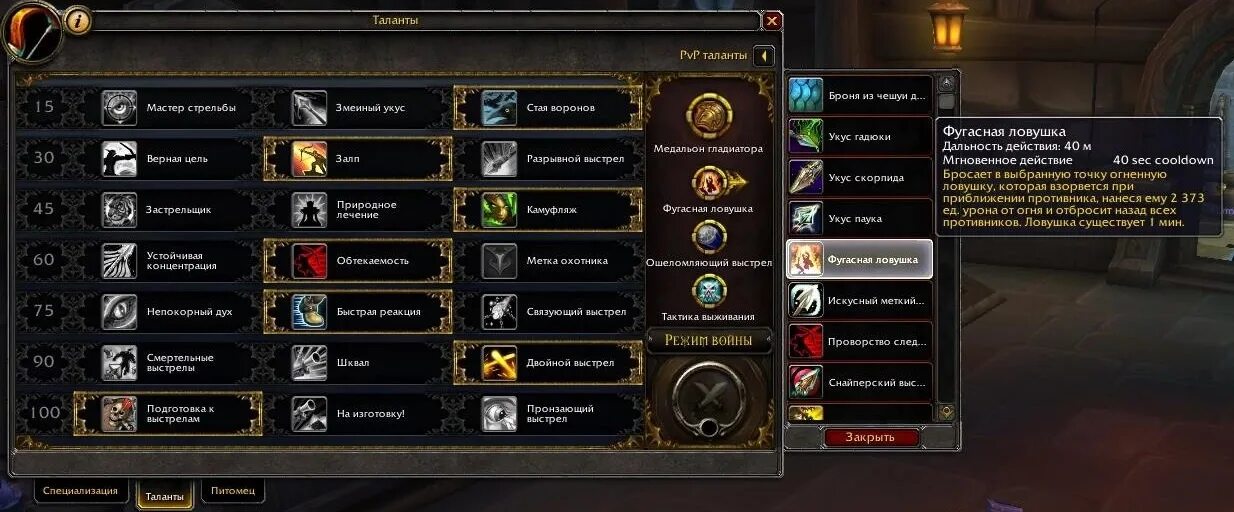Open the Питомец tab
The height and width of the screenshot is (512, 1234).
pos(232,491)
